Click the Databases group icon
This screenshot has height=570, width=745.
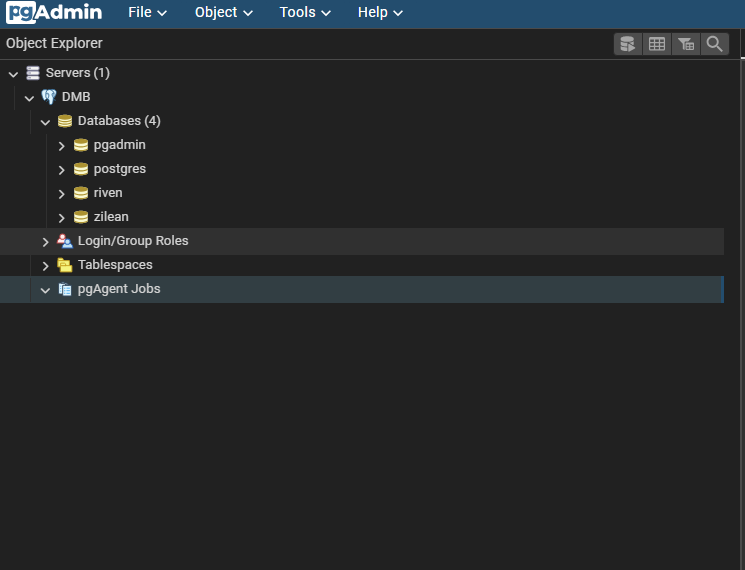(65, 121)
